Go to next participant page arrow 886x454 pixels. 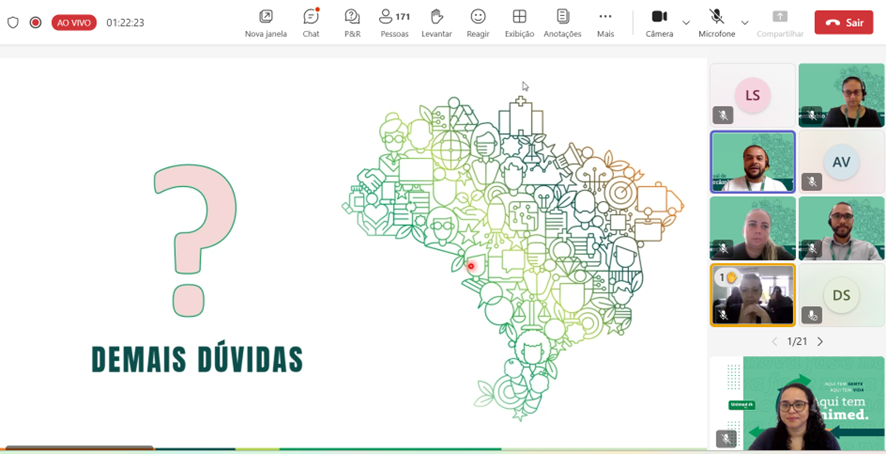click(x=820, y=342)
